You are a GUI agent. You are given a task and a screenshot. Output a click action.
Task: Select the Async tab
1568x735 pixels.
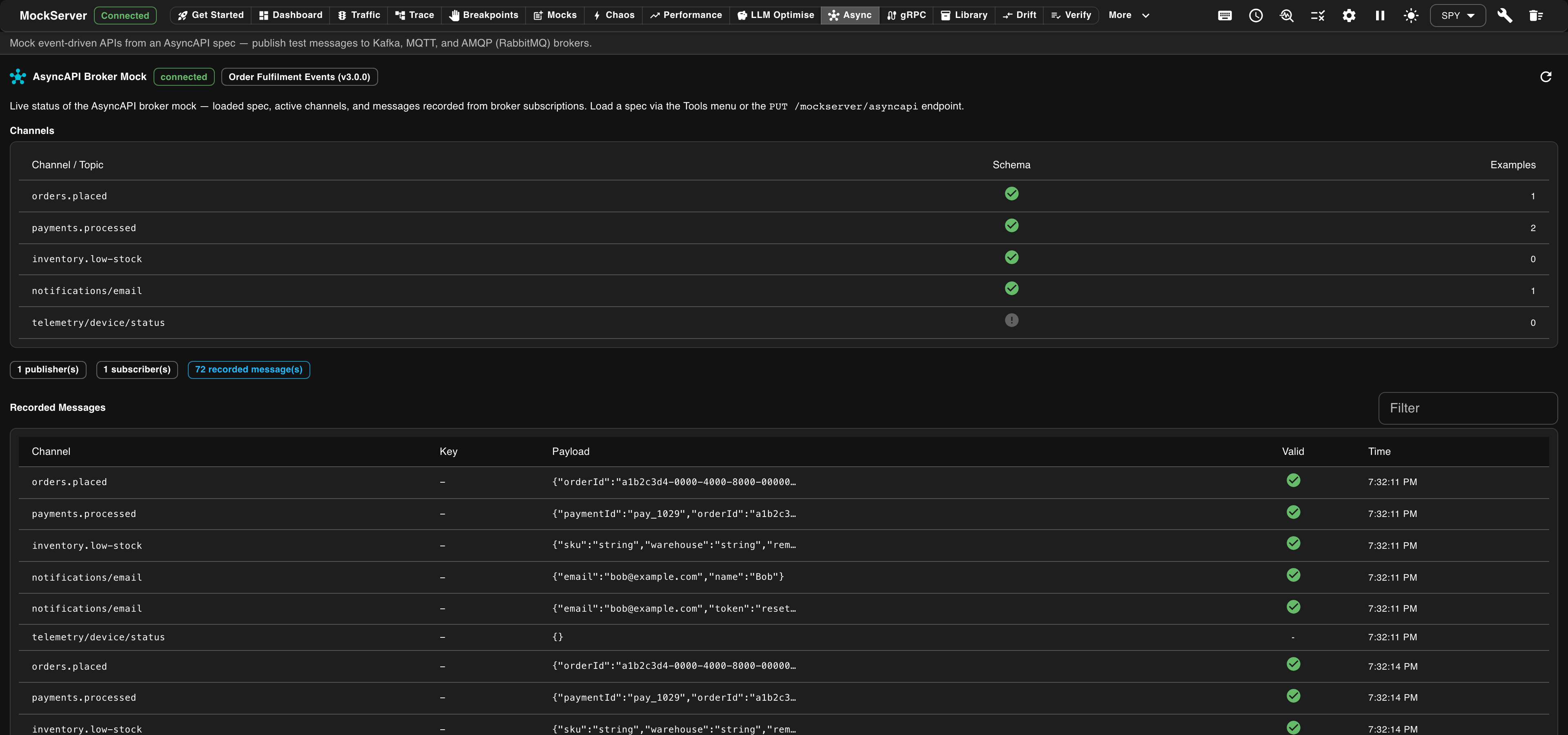click(x=850, y=15)
